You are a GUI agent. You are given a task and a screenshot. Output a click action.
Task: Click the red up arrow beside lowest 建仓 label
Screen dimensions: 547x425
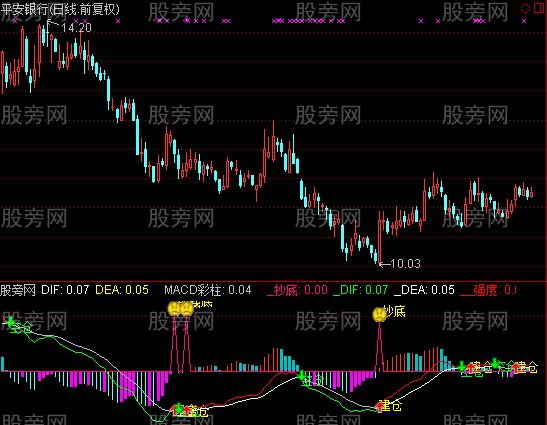(x=380, y=406)
